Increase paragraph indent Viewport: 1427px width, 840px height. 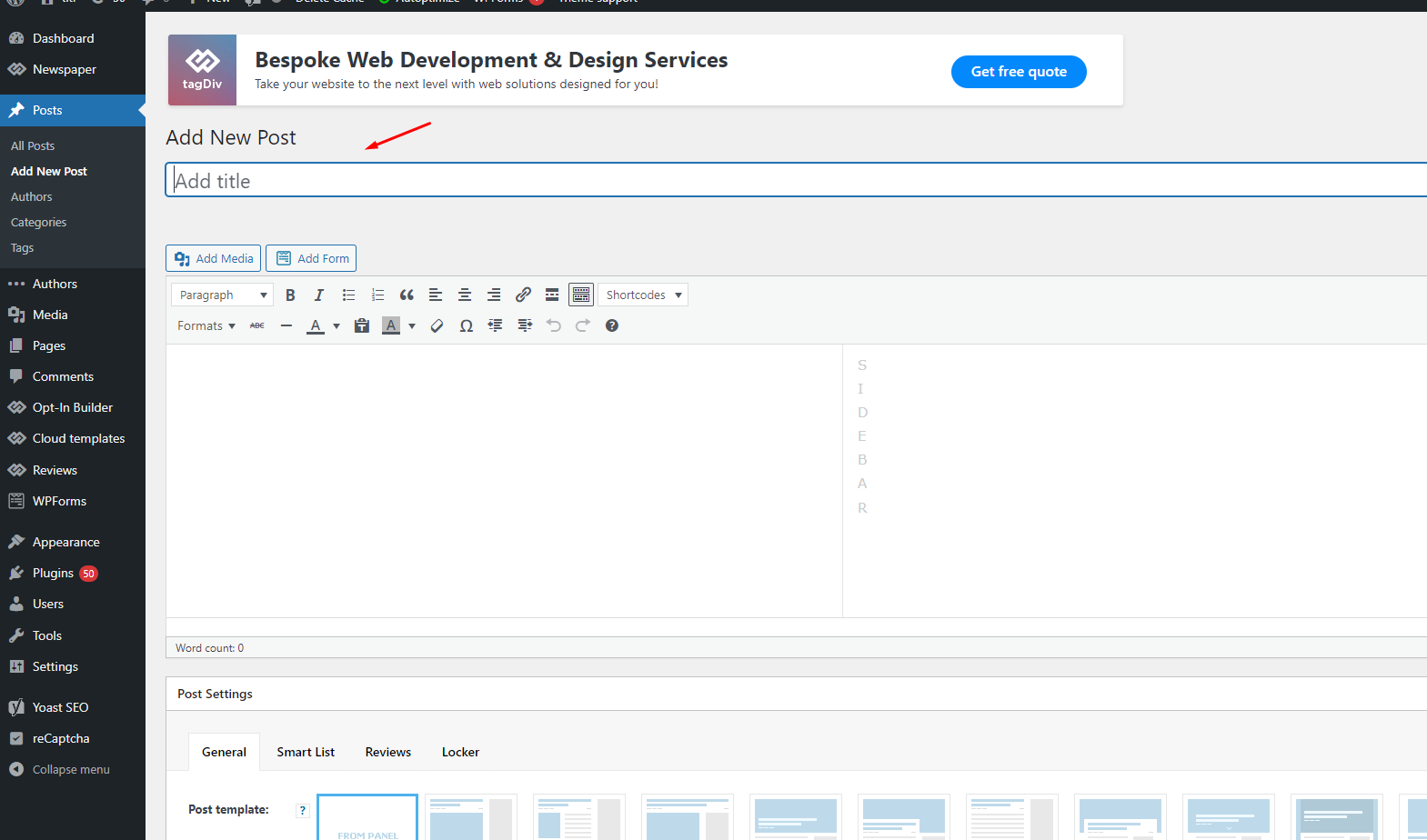525,325
